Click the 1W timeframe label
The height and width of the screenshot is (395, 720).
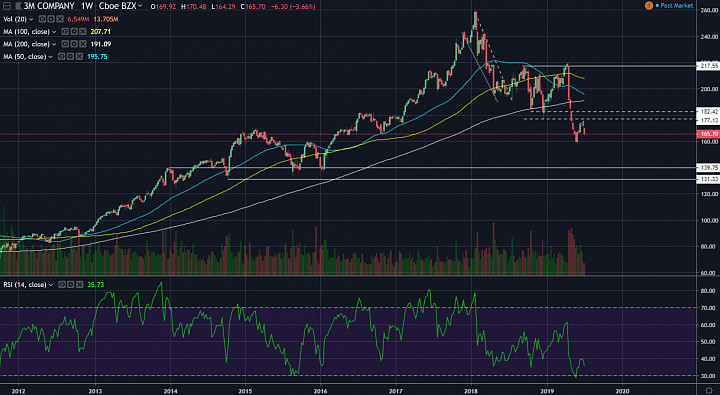(x=87, y=6)
